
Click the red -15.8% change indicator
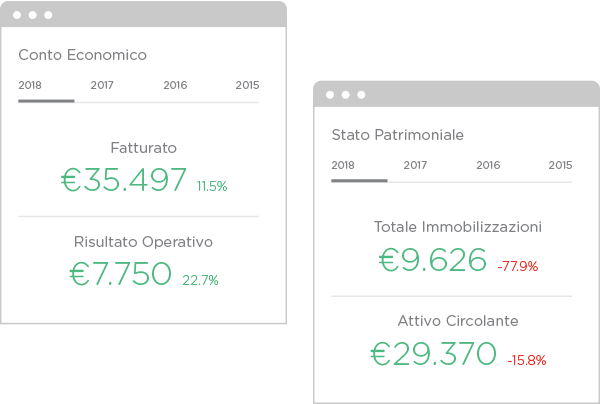point(526,360)
